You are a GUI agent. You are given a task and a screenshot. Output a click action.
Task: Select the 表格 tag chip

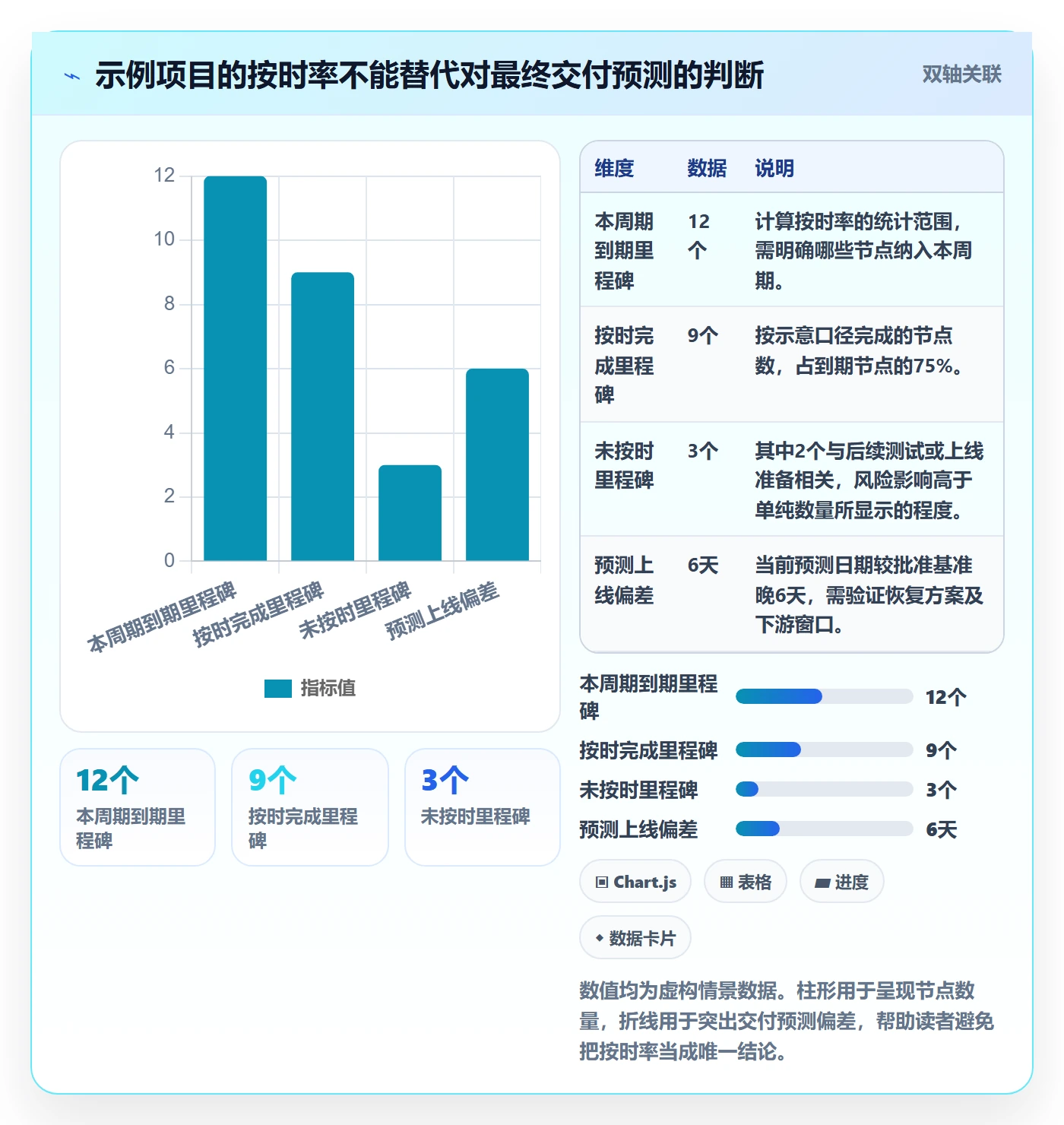tap(746, 882)
